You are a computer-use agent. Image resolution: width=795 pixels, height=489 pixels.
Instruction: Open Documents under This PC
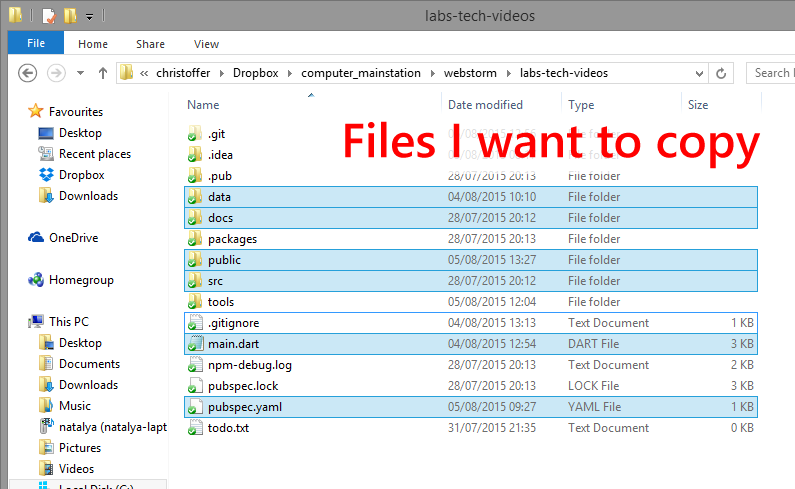[89, 364]
